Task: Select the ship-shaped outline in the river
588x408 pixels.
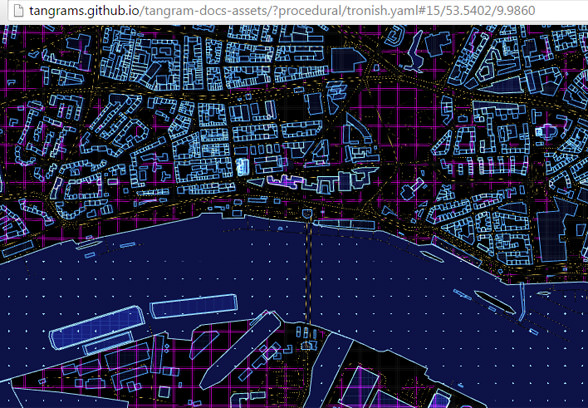Action: [x=495, y=302]
